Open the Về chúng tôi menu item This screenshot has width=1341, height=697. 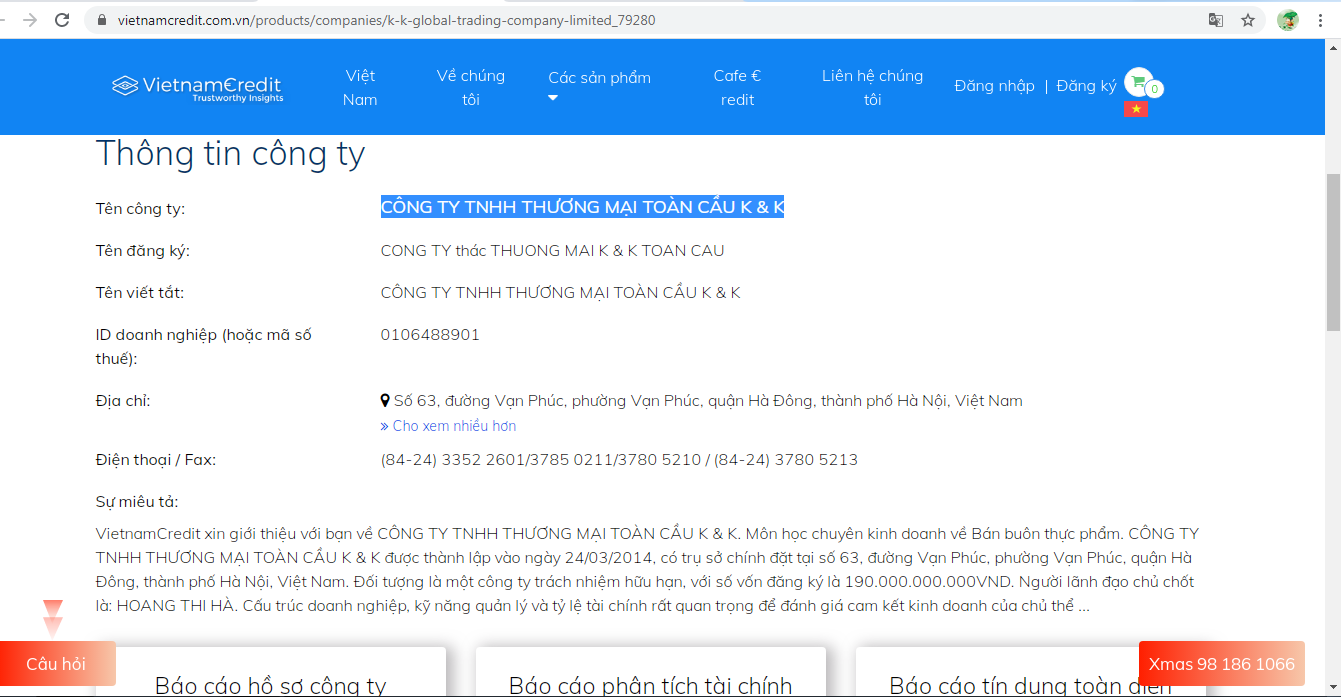coord(471,88)
